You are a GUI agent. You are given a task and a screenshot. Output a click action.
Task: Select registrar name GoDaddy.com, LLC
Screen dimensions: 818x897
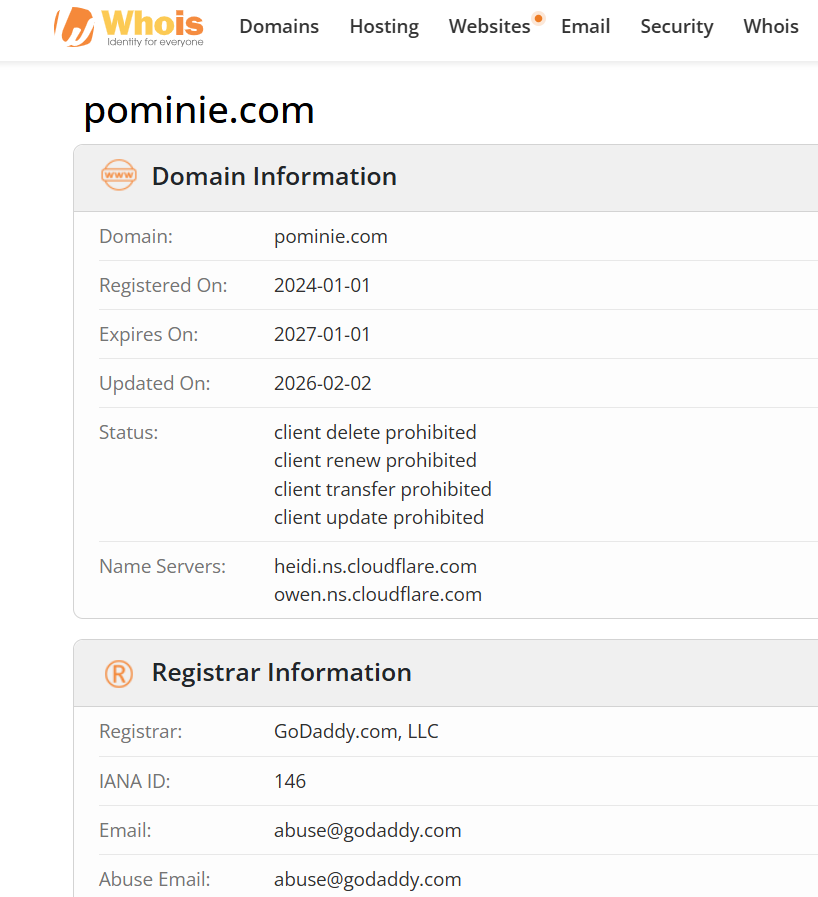point(356,732)
